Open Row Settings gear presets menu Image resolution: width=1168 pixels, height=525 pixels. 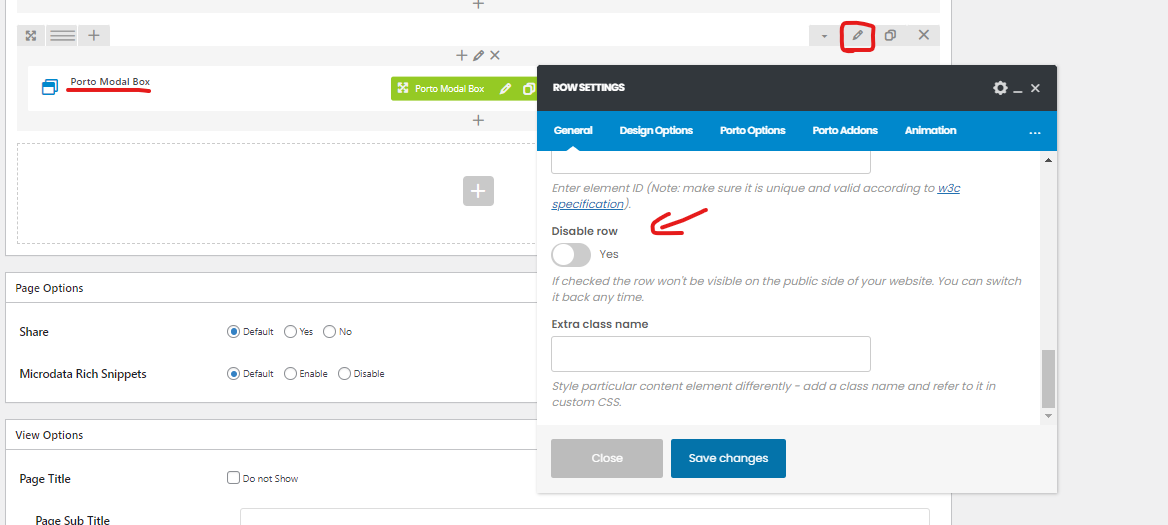[x=1000, y=88]
